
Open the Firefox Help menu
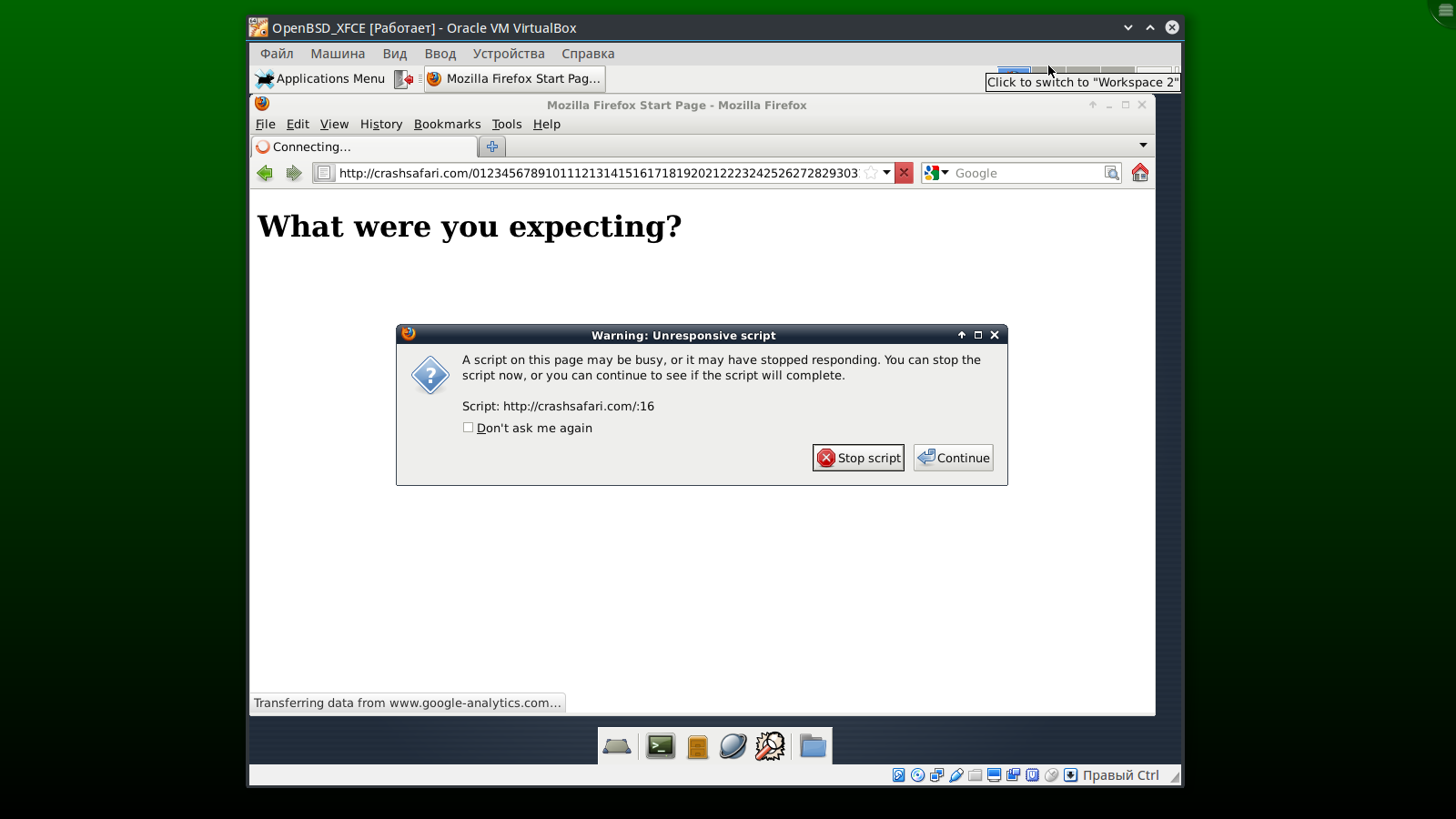(x=547, y=125)
